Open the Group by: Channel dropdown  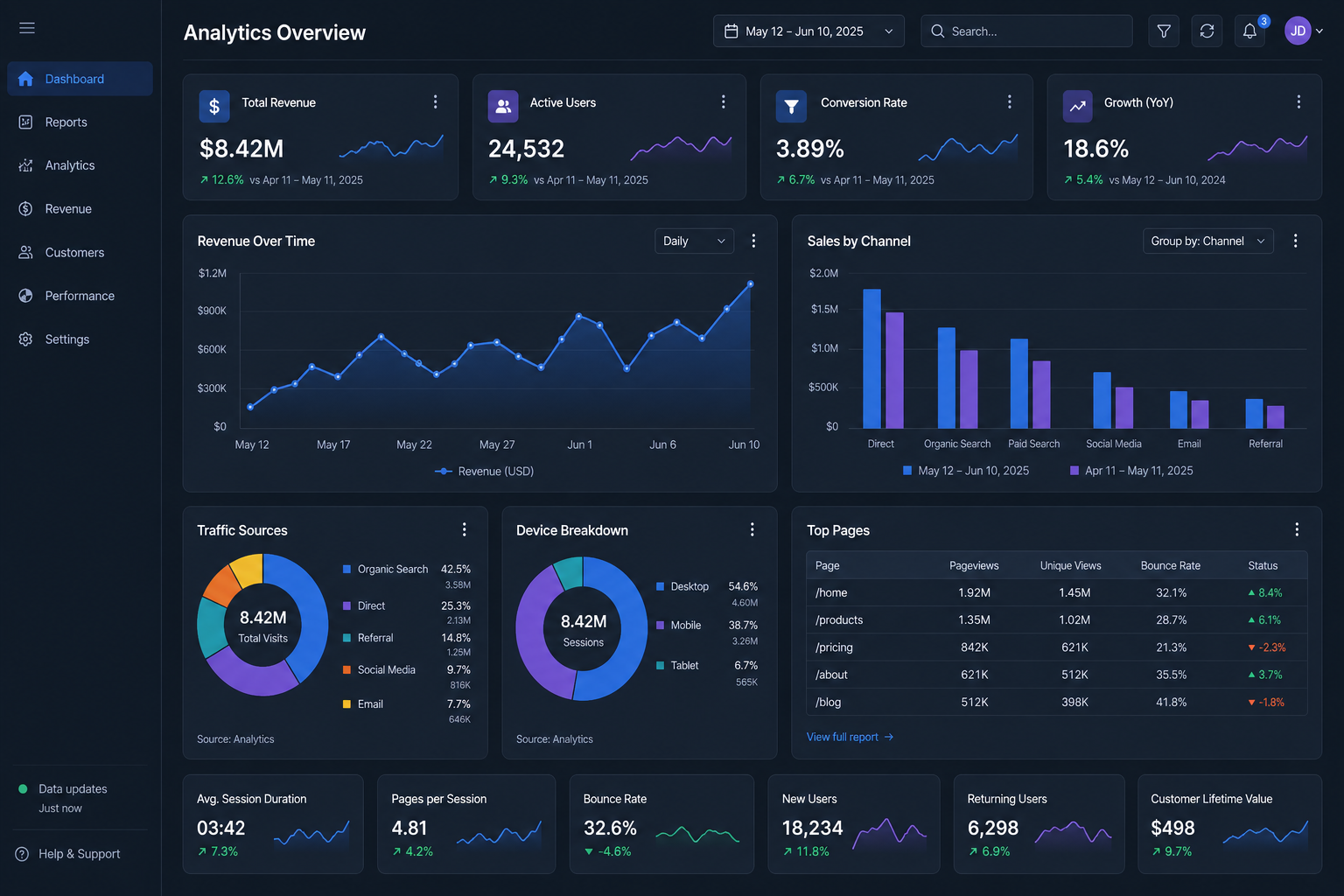point(1208,241)
